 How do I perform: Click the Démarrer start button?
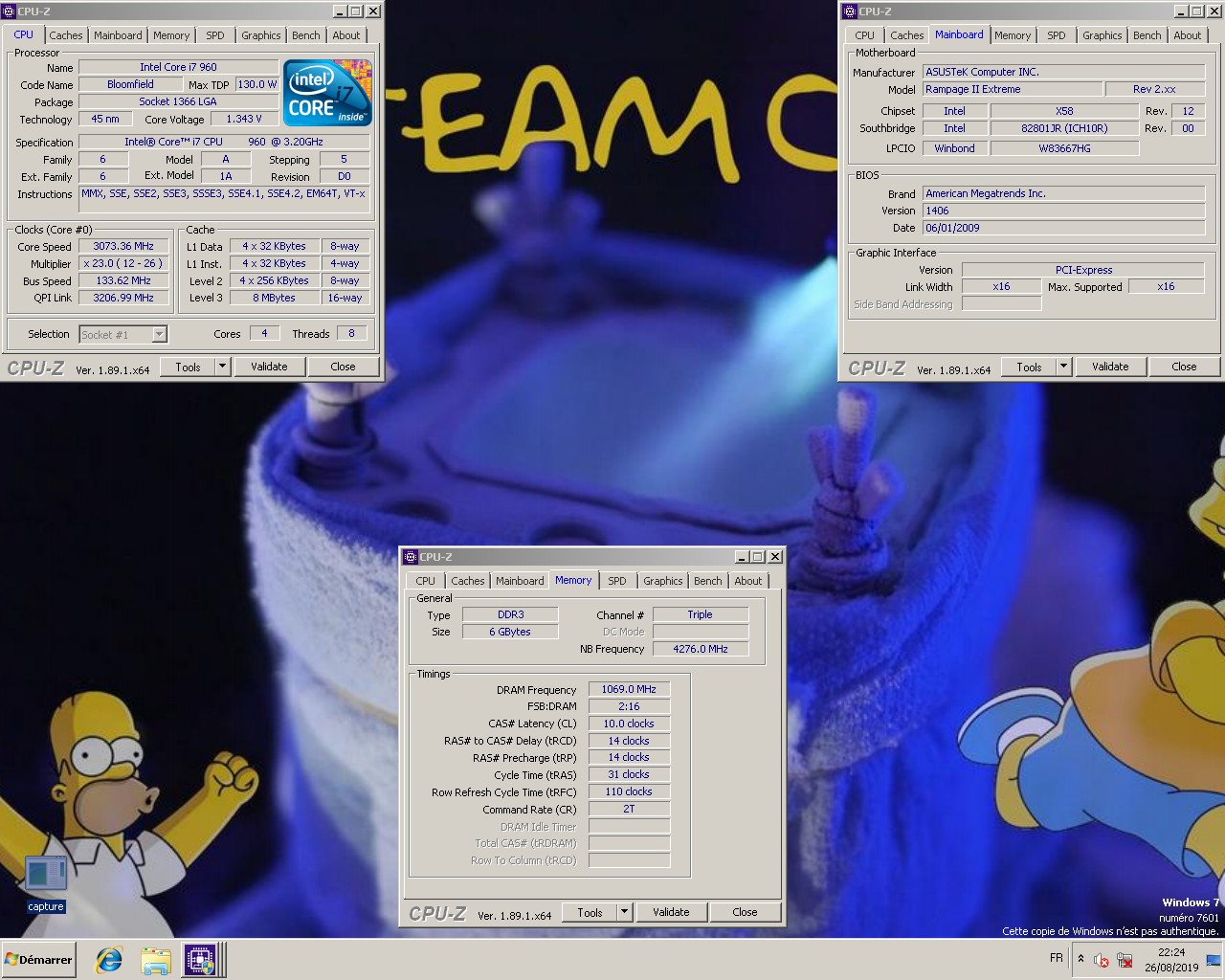pos(38,959)
